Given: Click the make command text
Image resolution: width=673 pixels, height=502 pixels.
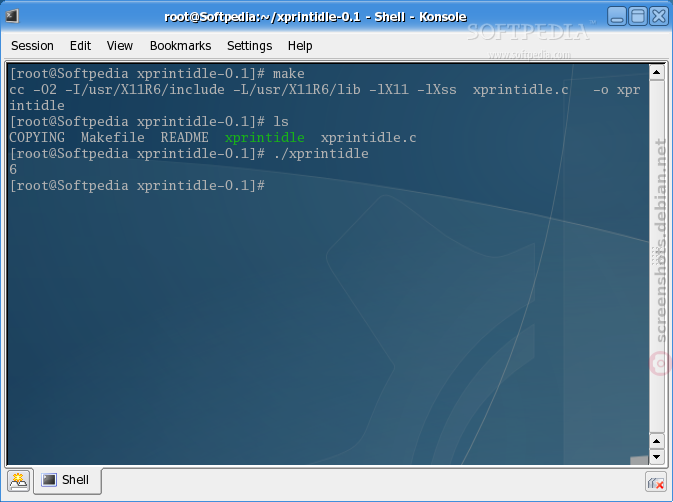Looking at the screenshot, I should (288, 74).
